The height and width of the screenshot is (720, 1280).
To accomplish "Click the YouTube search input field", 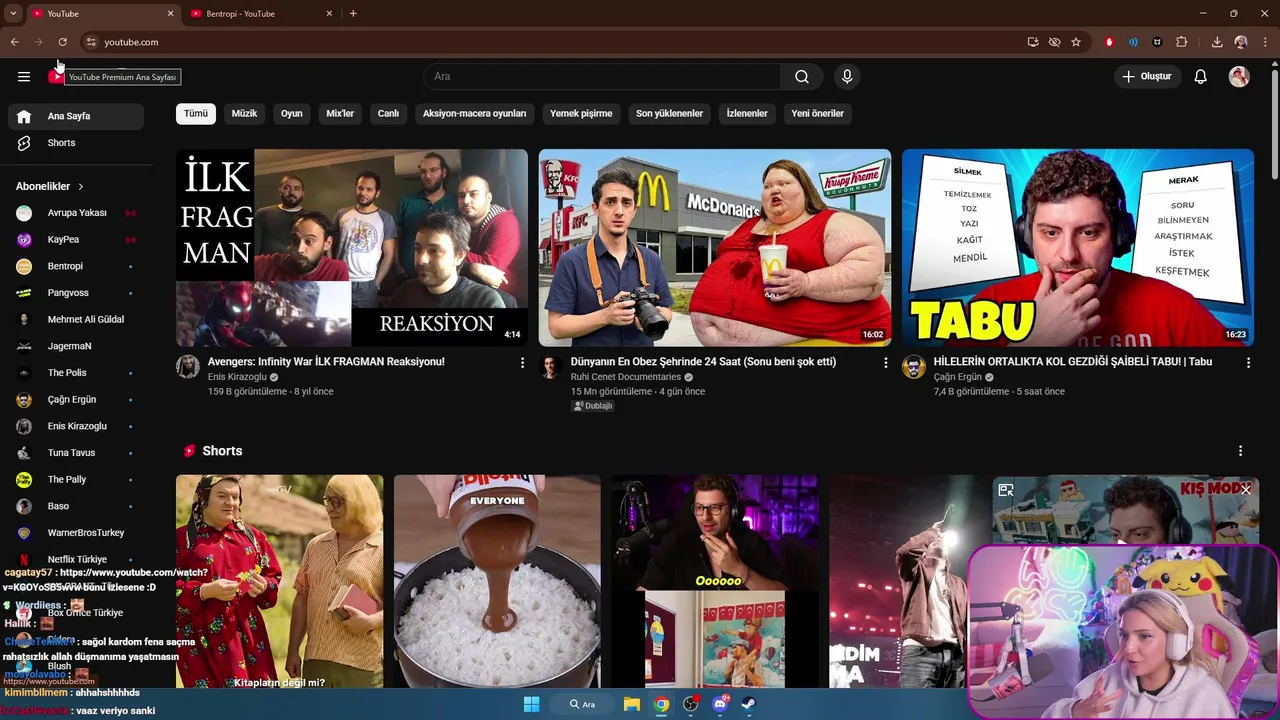I will click(603, 76).
